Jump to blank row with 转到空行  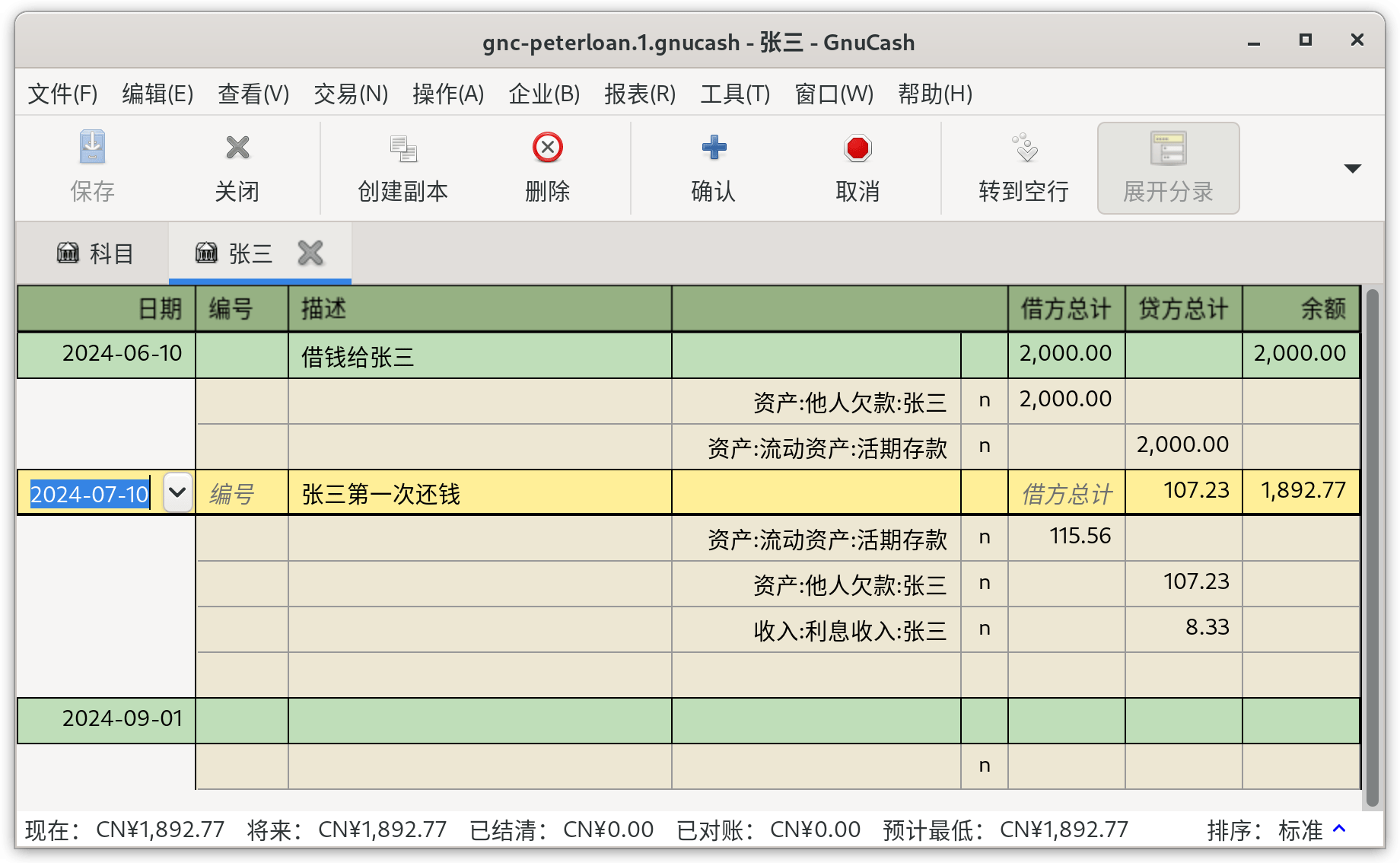click(x=1023, y=167)
